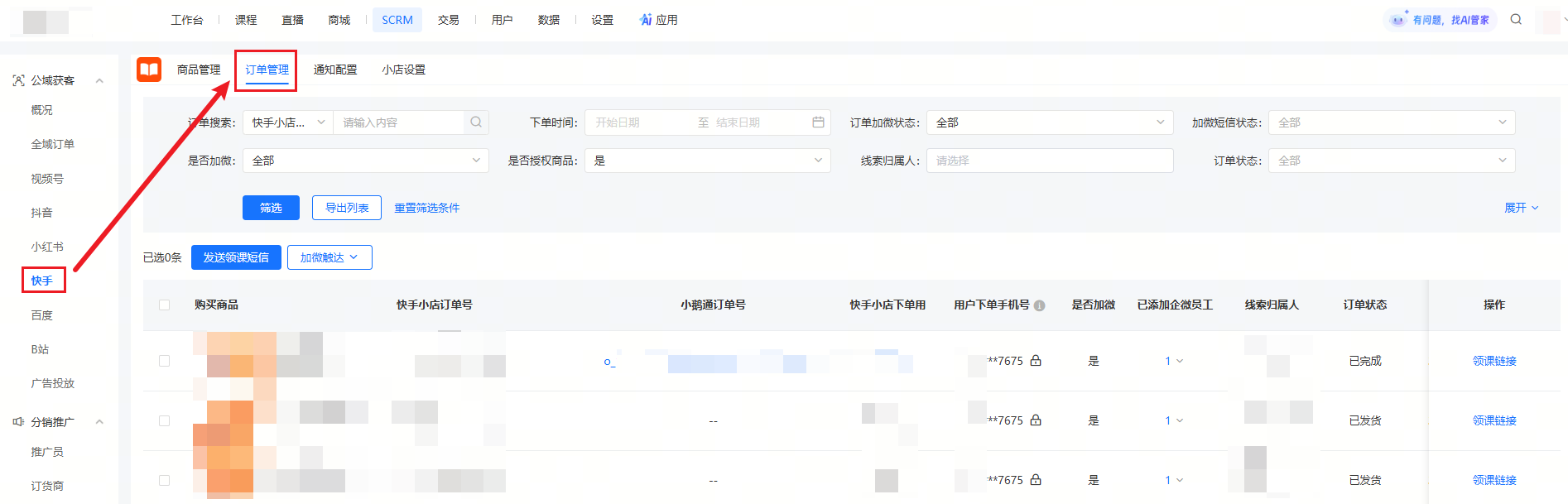Viewport: 1568px width, 504px height.
Task: Expand more filters with 展开
Action: (1521, 208)
